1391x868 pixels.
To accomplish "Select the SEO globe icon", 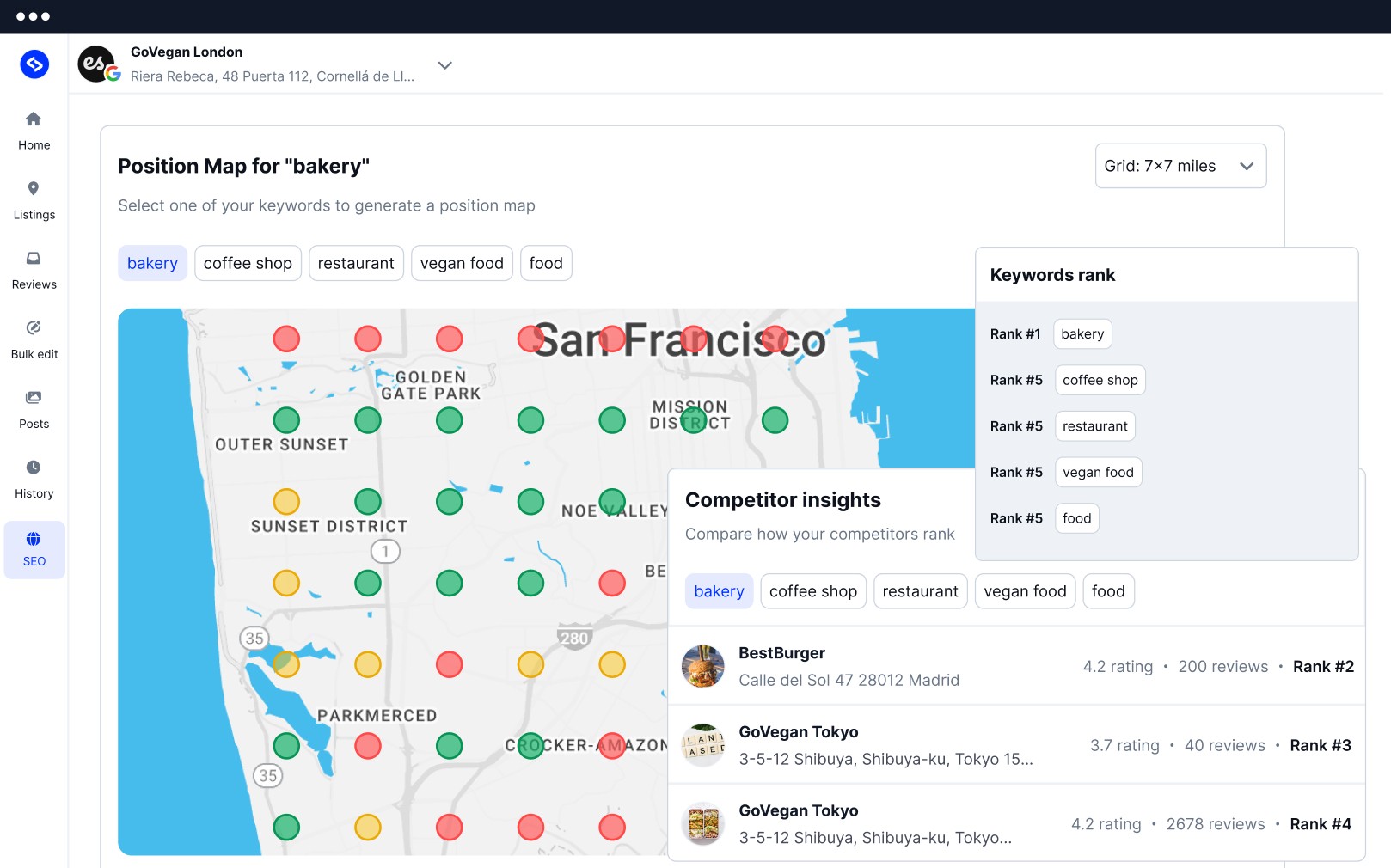I will pos(34,540).
